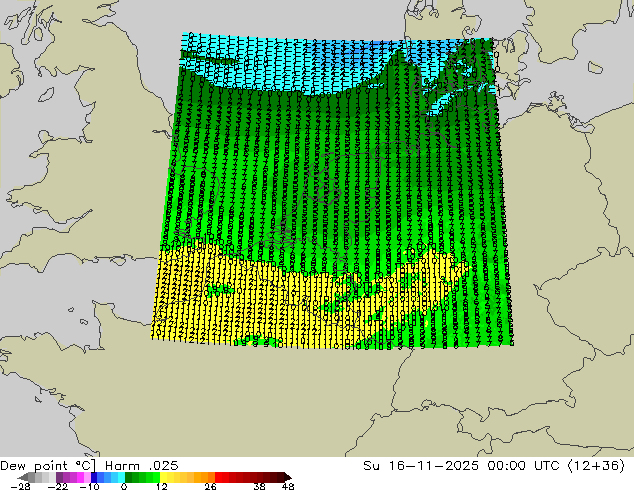Screen dimensions: 634x490
Task: Click the '00:00 UTC' time text
Action: [523, 466]
